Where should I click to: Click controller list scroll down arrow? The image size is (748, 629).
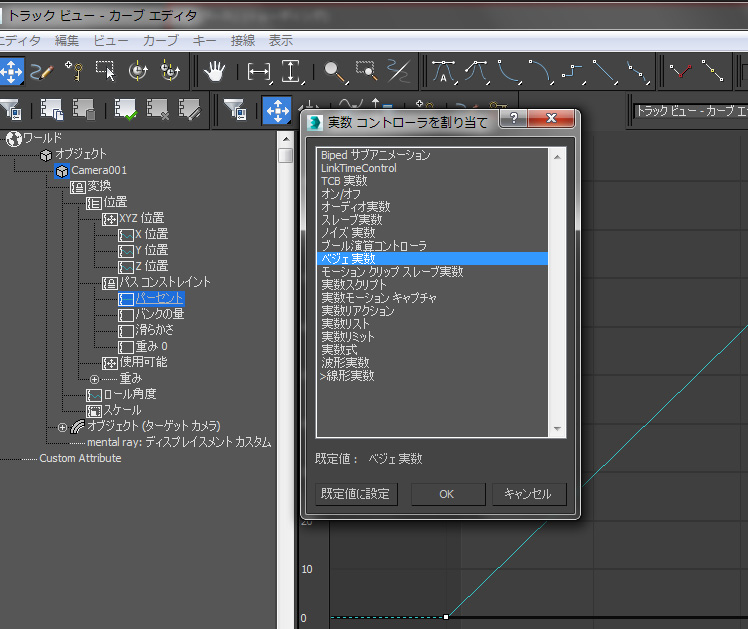pos(557,429)
